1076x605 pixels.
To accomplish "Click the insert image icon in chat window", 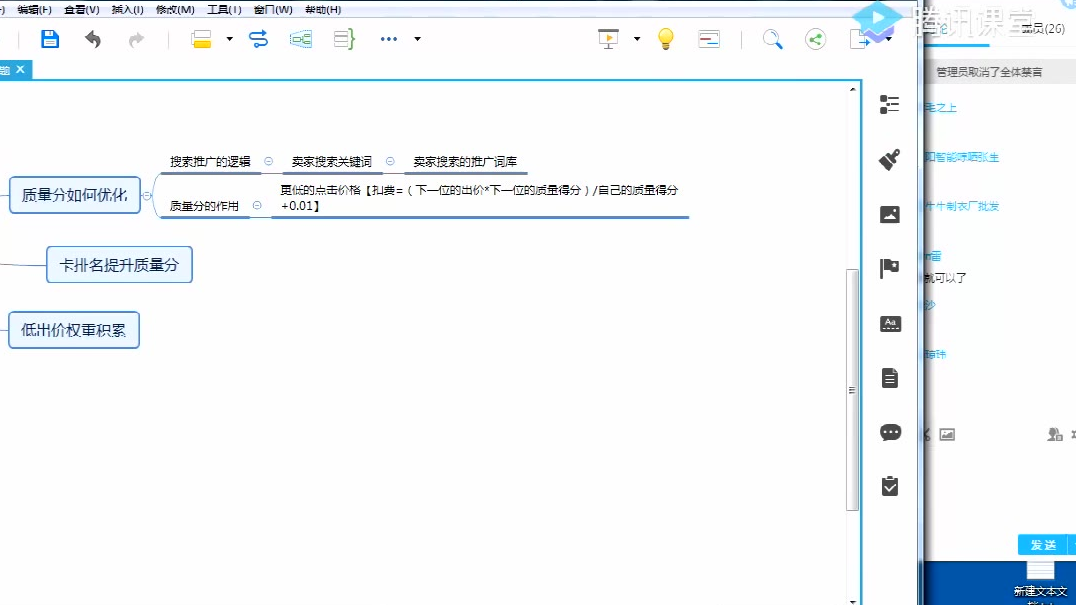I will click(x=947, y=434).
